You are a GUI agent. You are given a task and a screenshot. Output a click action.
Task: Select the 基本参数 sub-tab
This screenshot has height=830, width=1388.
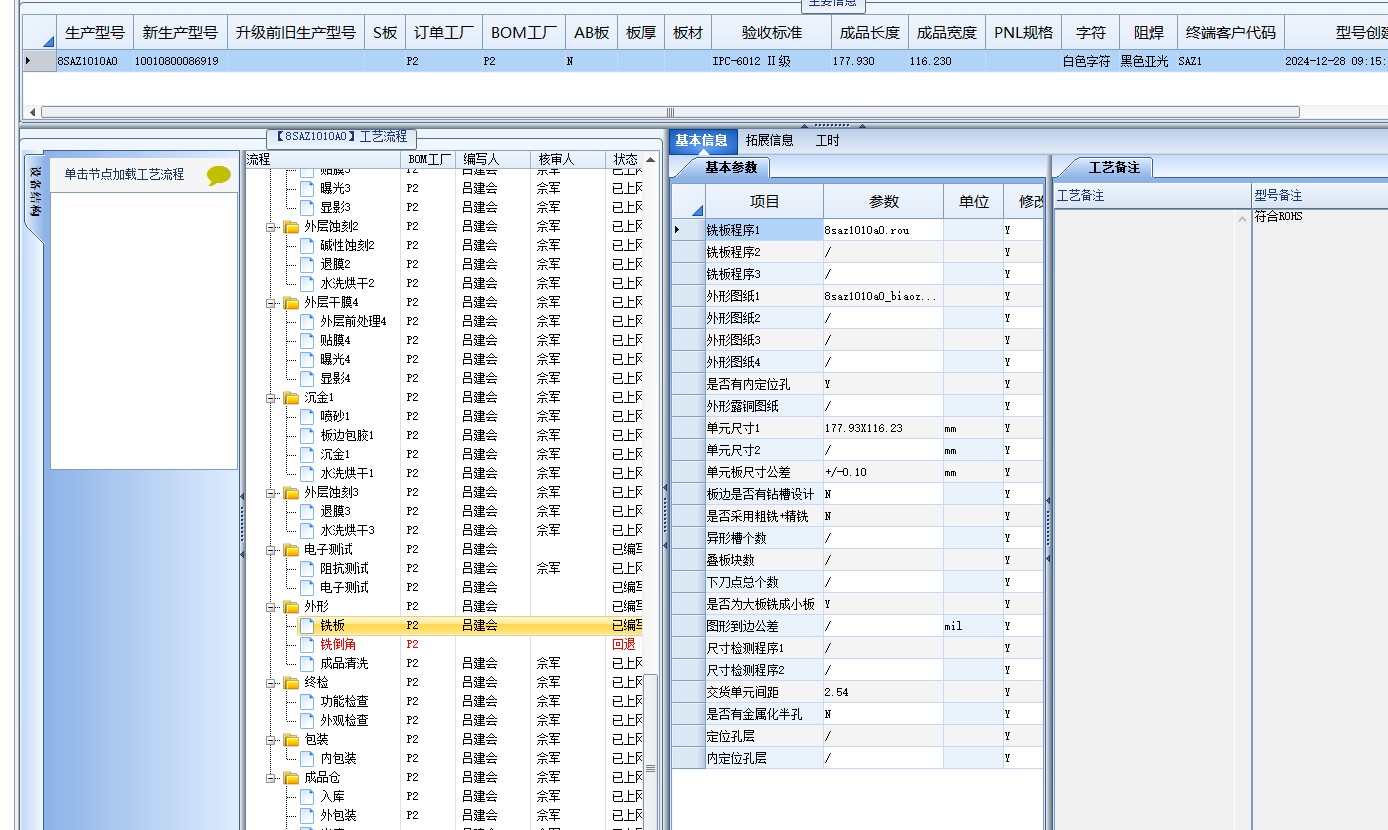[x=731, y=168]
